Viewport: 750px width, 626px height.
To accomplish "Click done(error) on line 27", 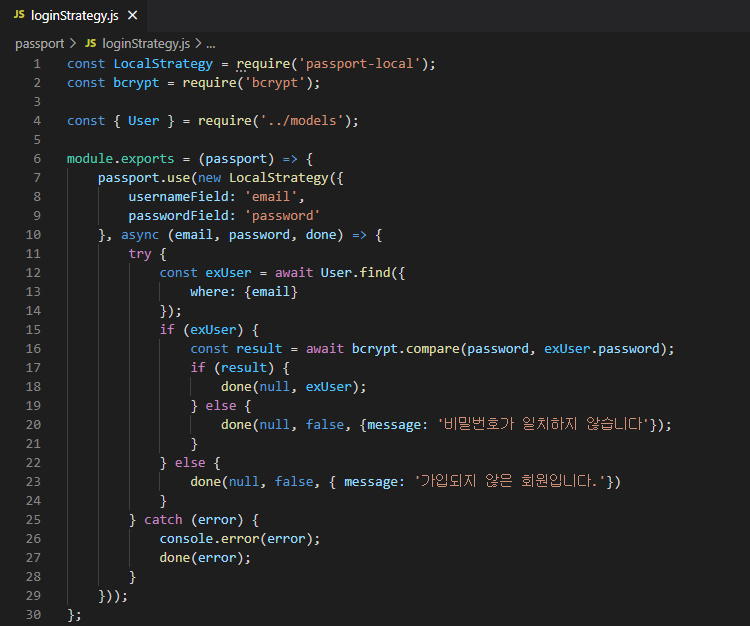I will click(202, 558).
